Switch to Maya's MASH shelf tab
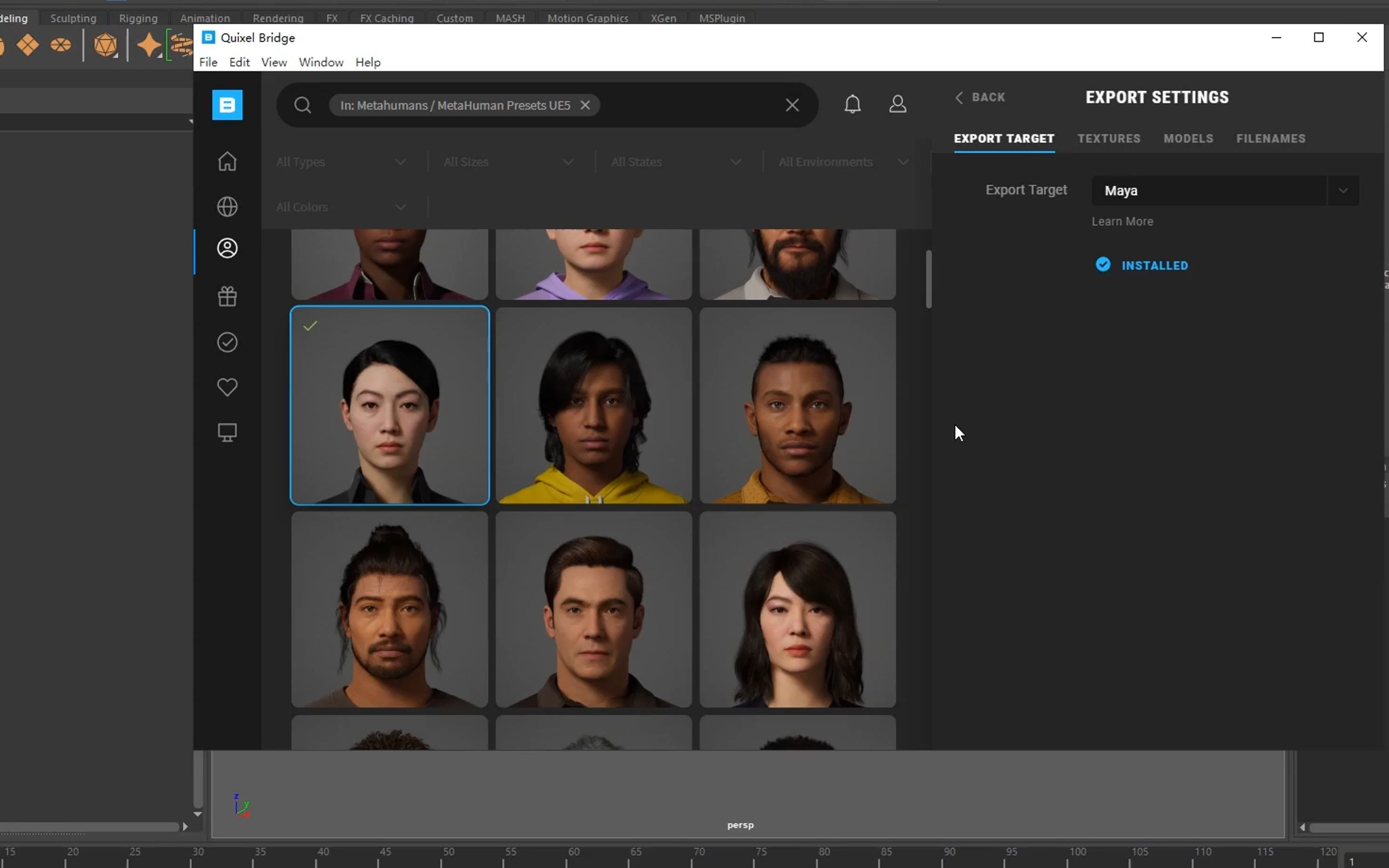Viewport: 1389px width, 868px height. (x=510, y=18)
